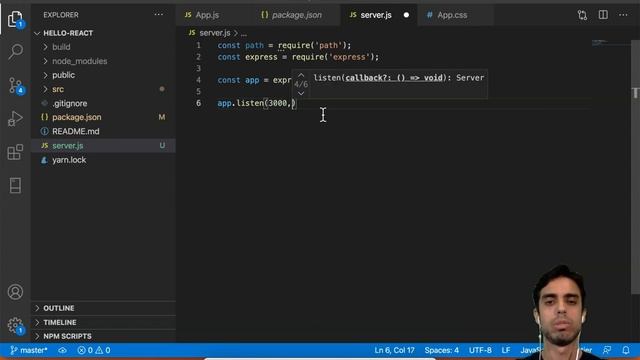Click the listen callback signature hint

(x=399, y=78)
